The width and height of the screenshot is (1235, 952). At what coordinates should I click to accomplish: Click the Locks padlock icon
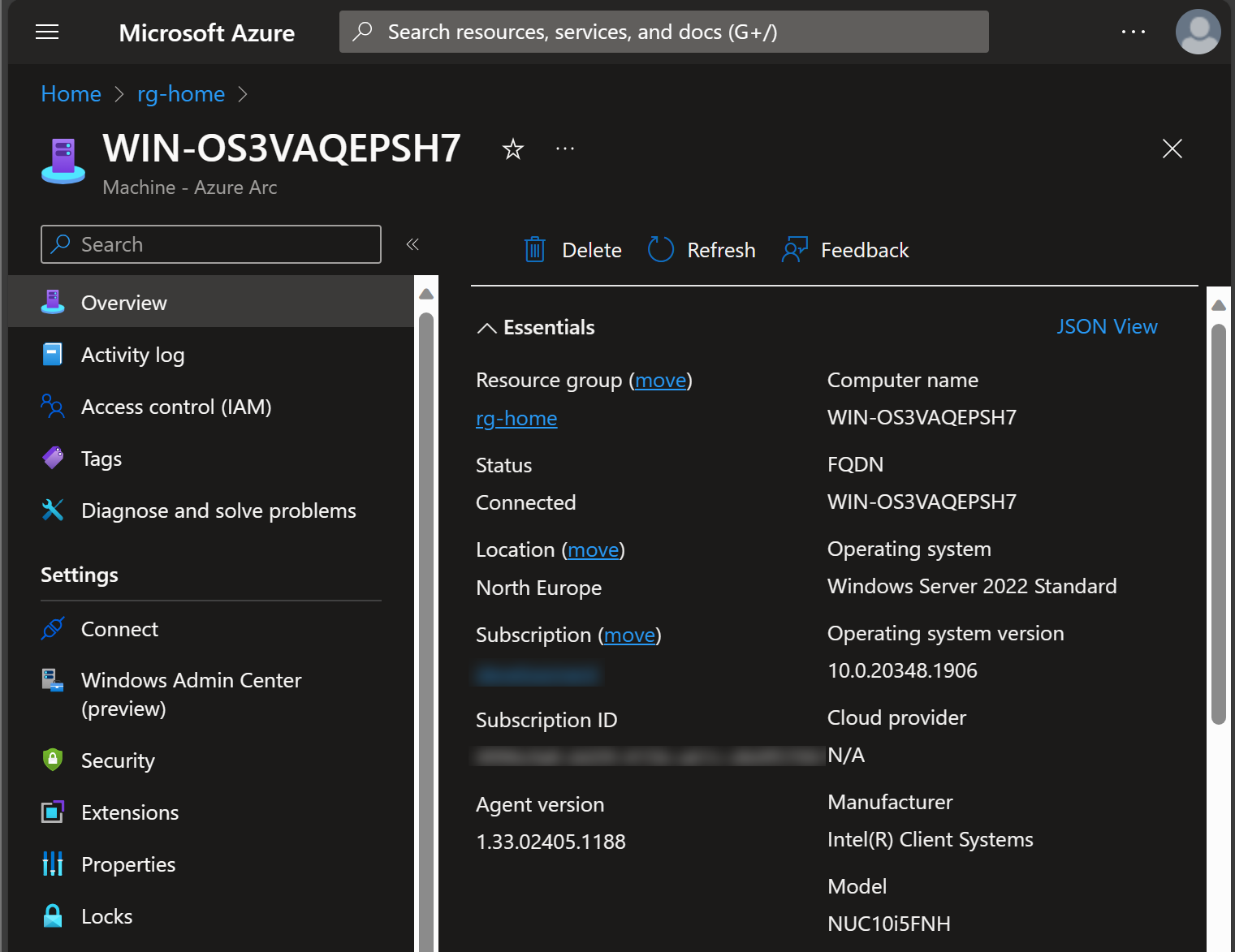coord(53,915)
